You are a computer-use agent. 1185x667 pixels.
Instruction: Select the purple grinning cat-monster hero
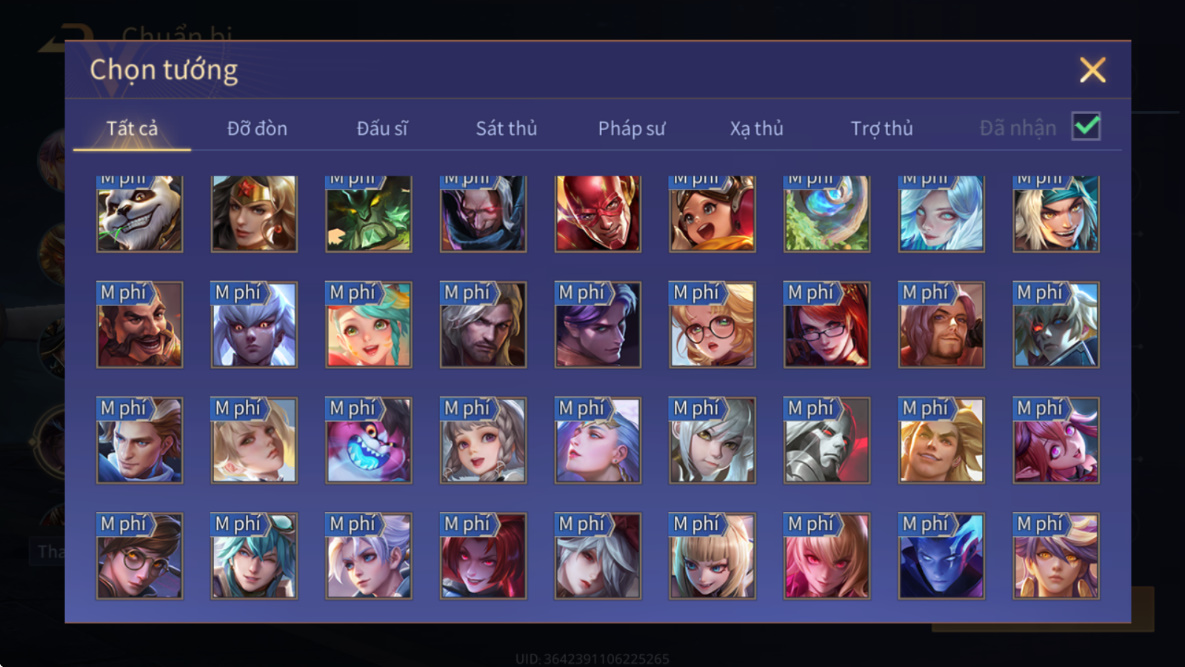[369, 440]
